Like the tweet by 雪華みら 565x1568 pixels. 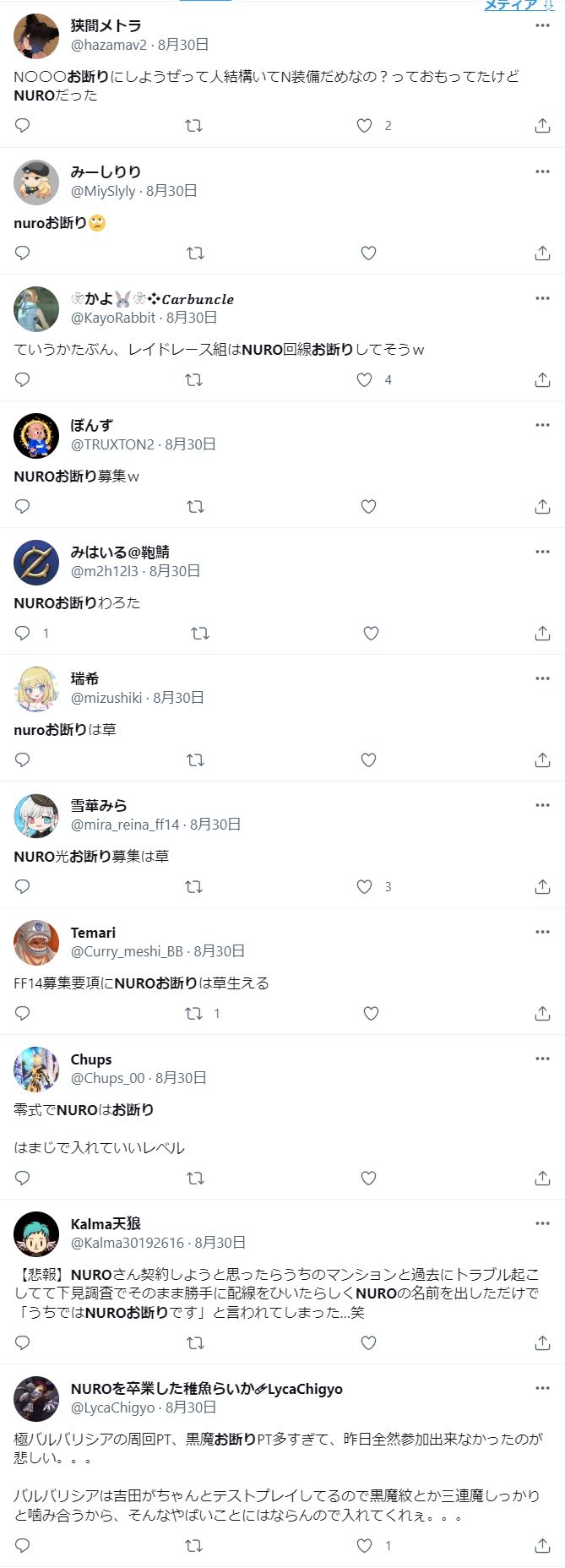[364, 886]
